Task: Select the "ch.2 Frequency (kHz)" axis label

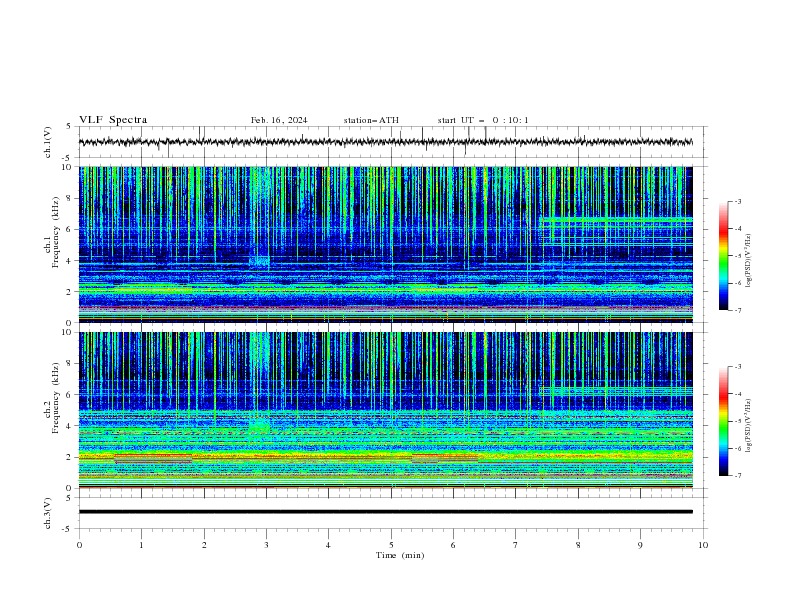Action: (52, 398)
